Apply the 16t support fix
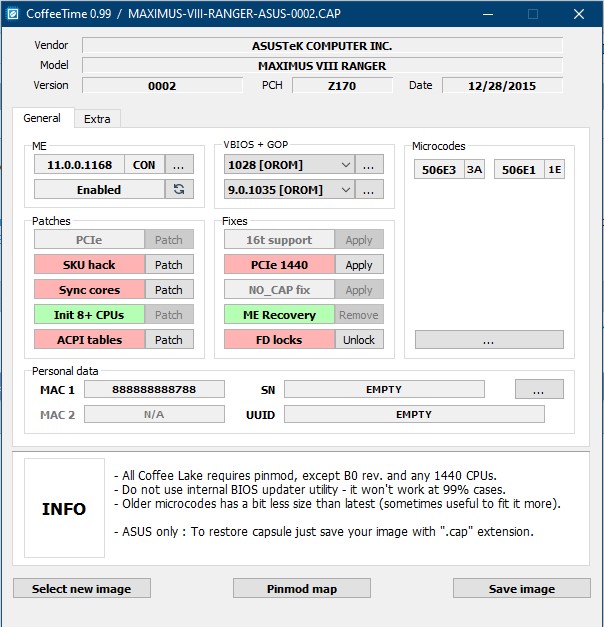Screen dimensions: 604x627 pyautogui.click(x=359, y=240)
